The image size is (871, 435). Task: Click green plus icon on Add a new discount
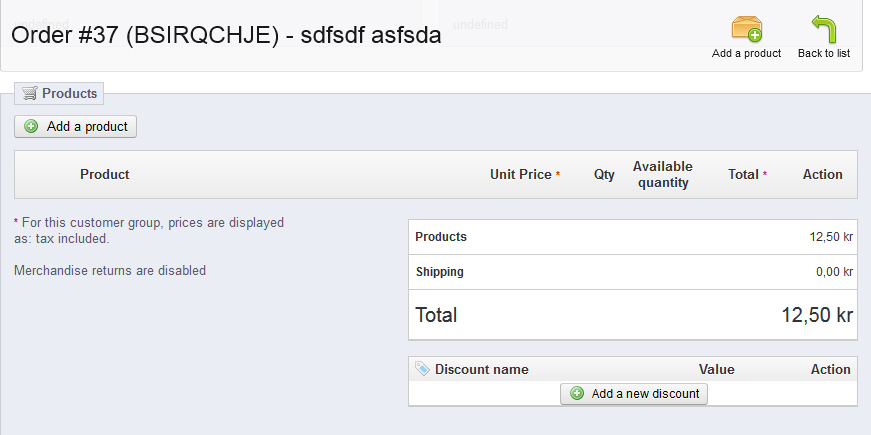[577, 394]
